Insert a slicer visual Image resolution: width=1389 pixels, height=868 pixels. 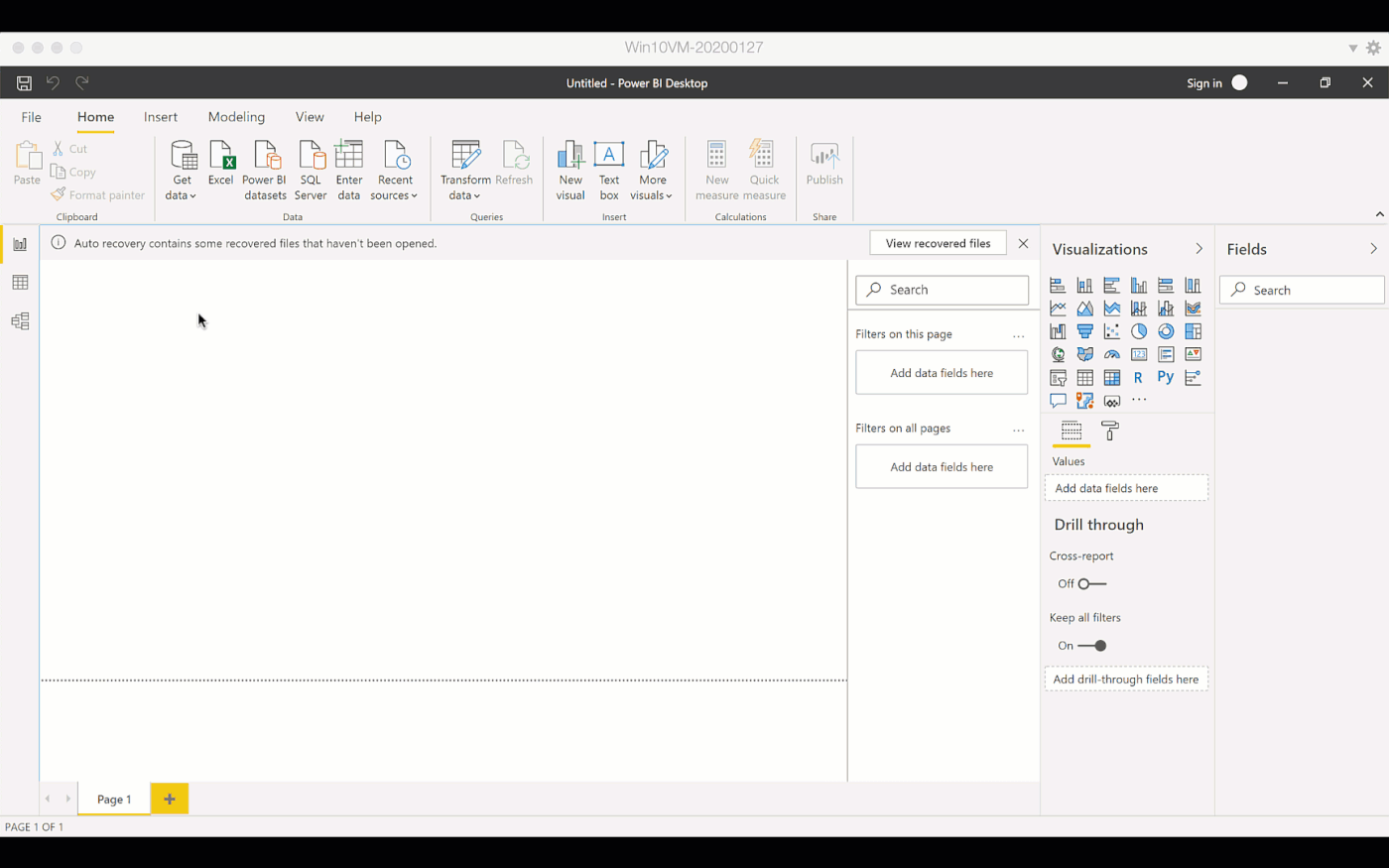[x=1059, y=378]
